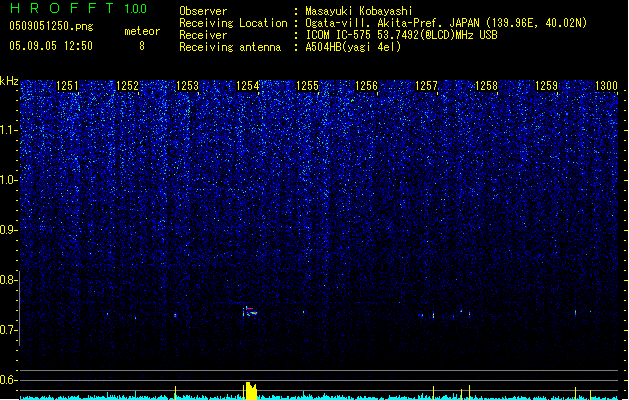Click the HROFFT program title
Screen dimensions: 629x400
(x=62, y=8)
